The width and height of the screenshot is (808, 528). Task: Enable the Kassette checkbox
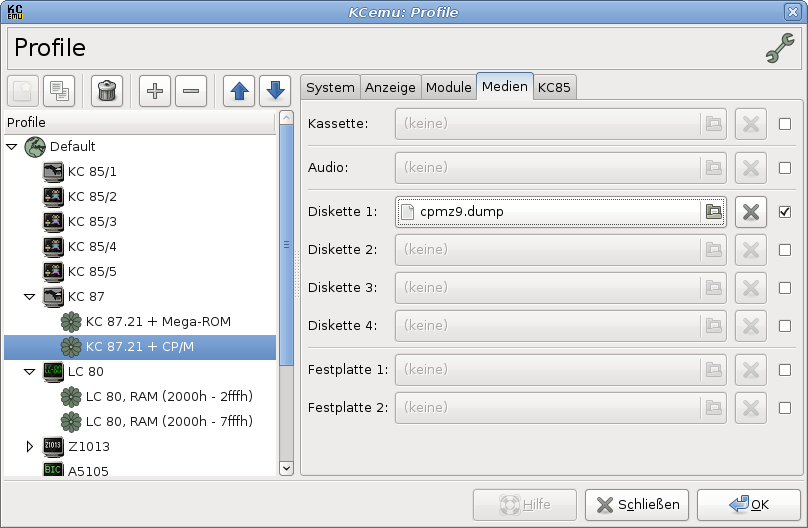click(785, 124)
